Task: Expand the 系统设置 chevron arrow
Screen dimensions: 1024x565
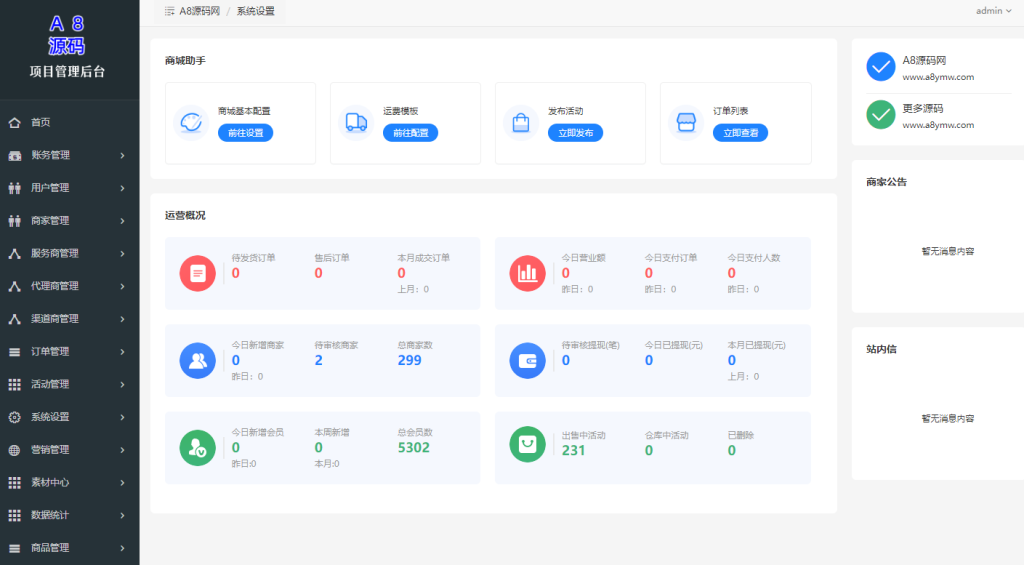Action: 122,417
